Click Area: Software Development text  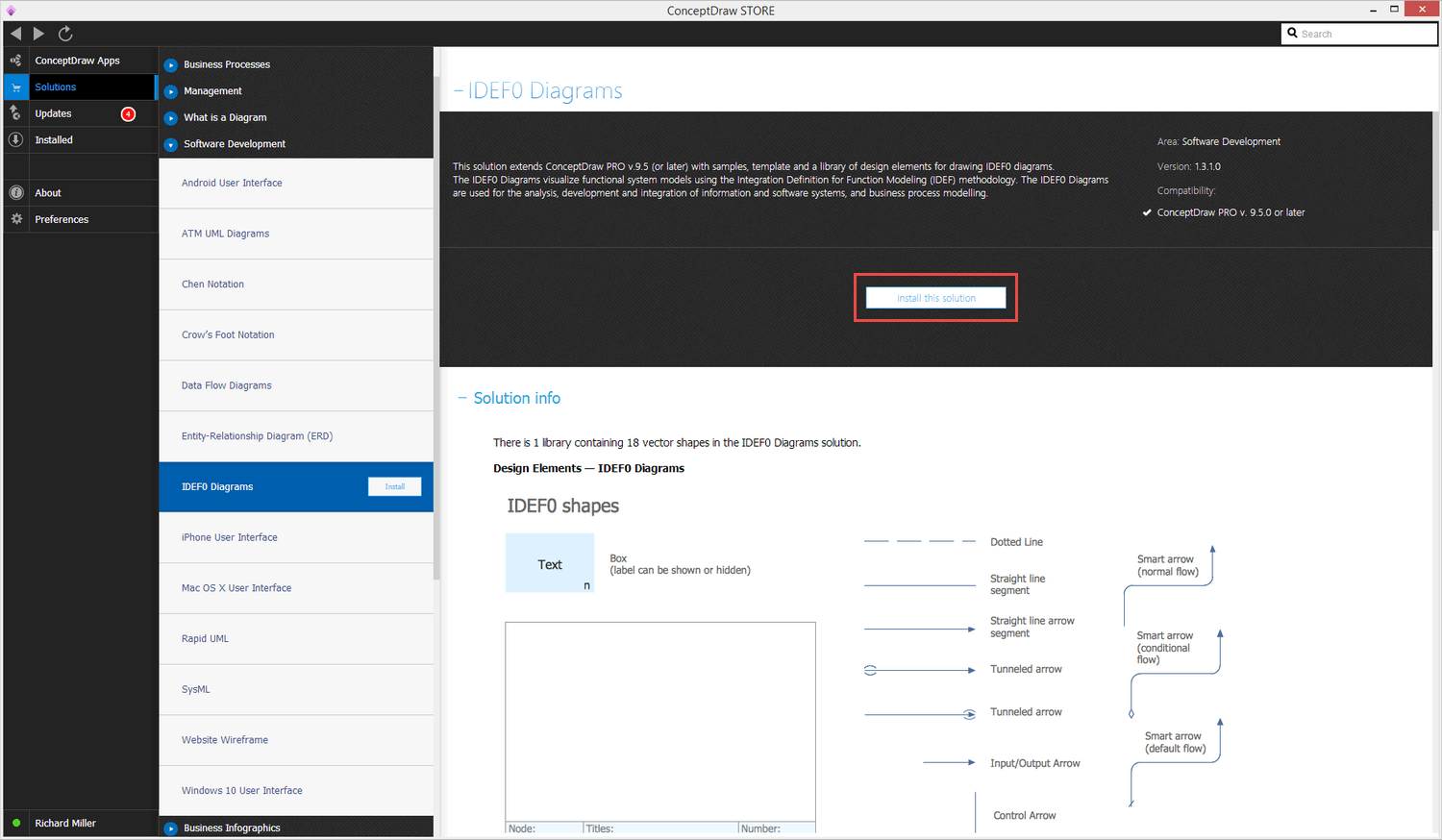coord(1219,141)
